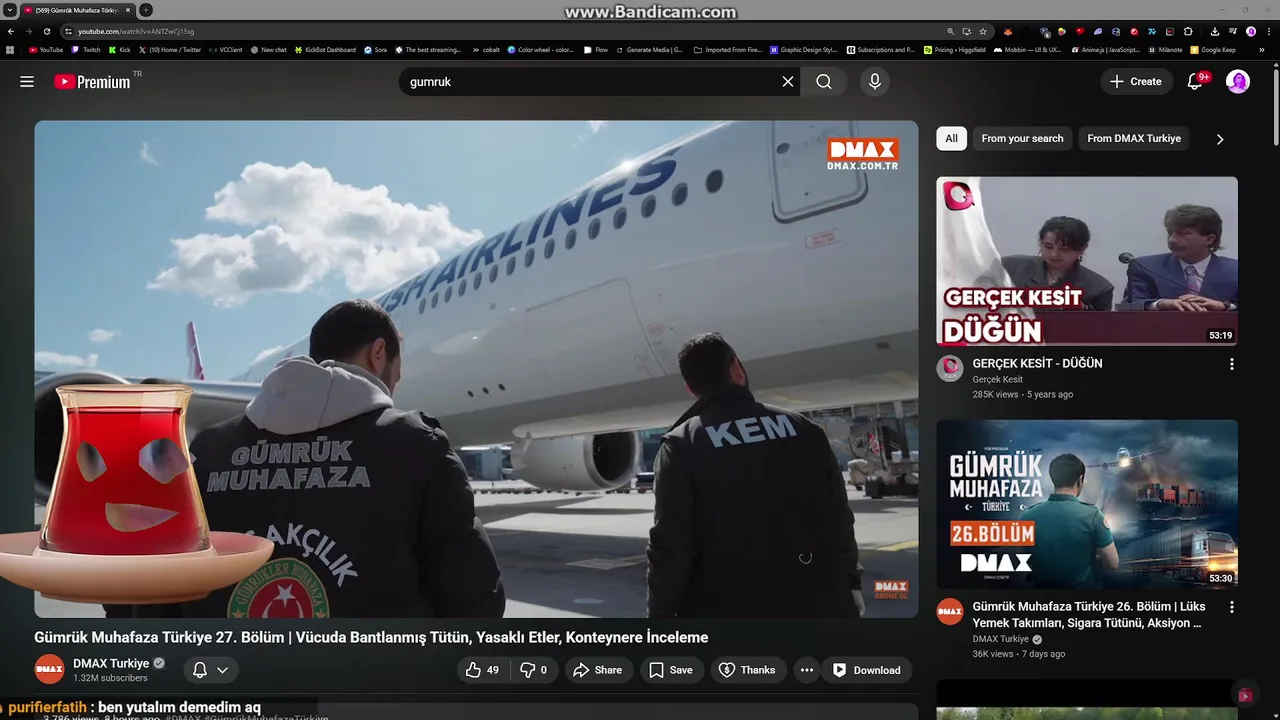This screenshot has height=720, width=1280.
Task: Dislike the video with thumbs down
Action: coord(534,670)
